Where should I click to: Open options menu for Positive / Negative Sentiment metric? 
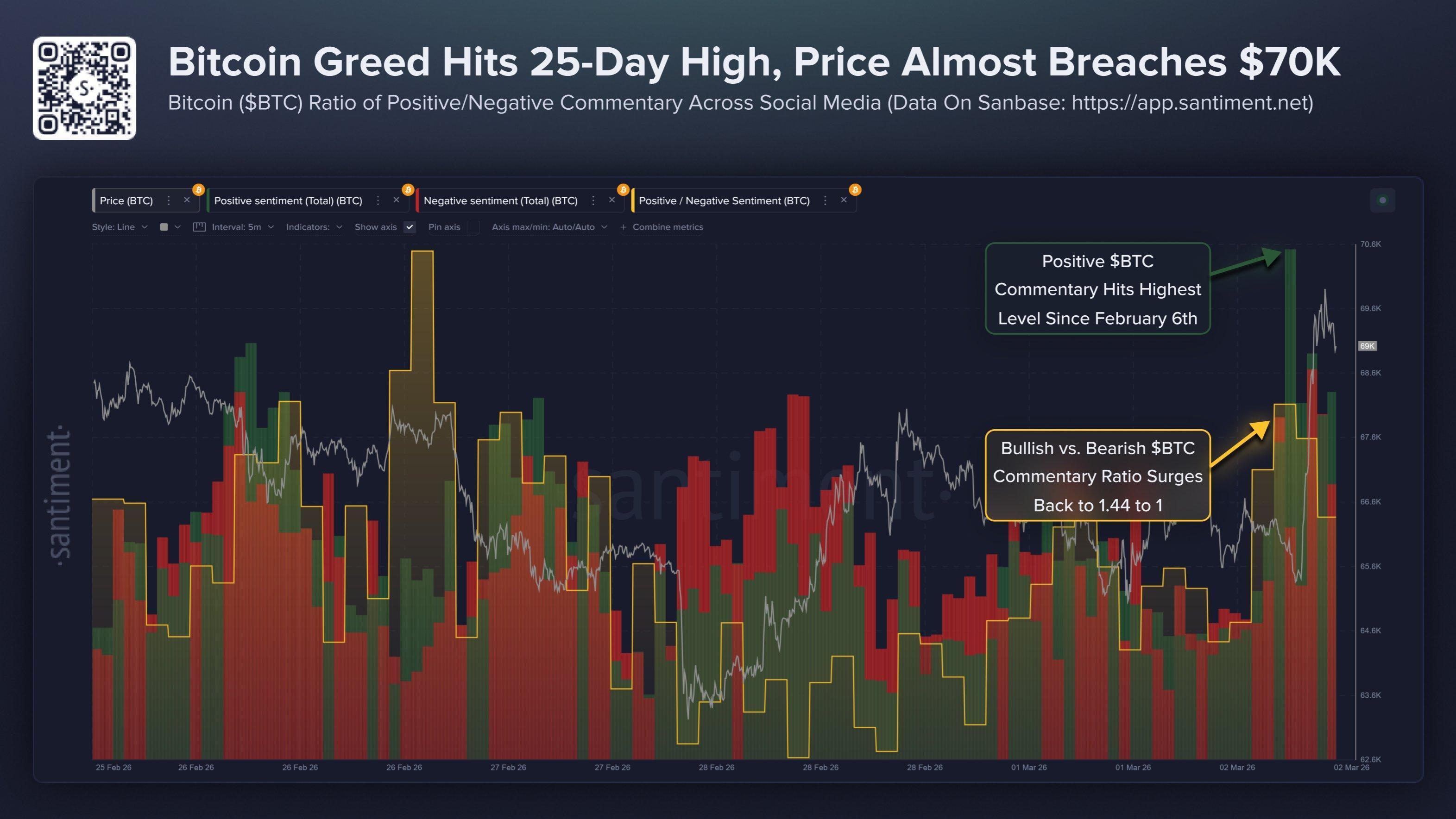coord(824,201)
